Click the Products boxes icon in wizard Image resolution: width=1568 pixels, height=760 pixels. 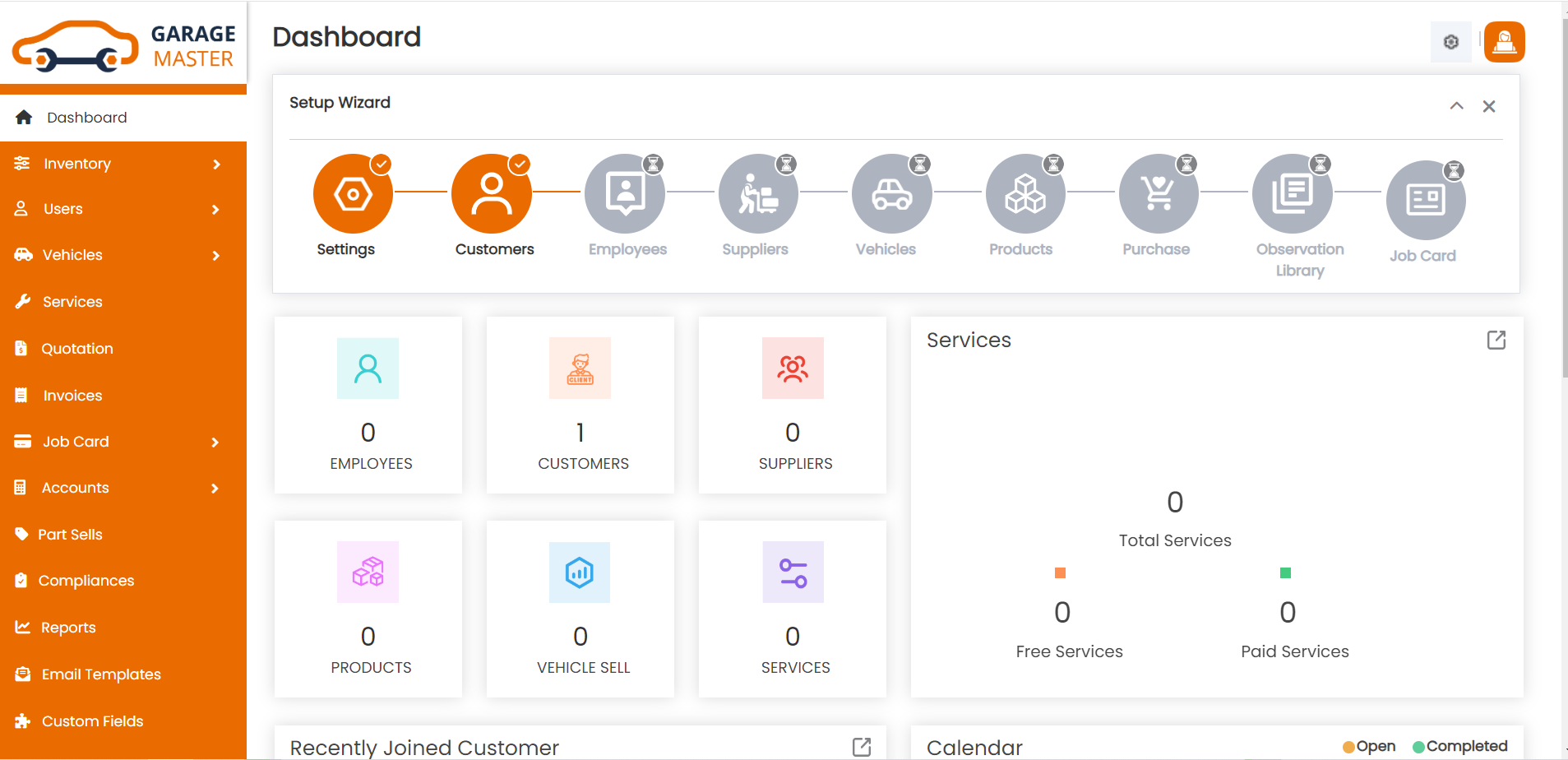click(x=1025, y=194)
